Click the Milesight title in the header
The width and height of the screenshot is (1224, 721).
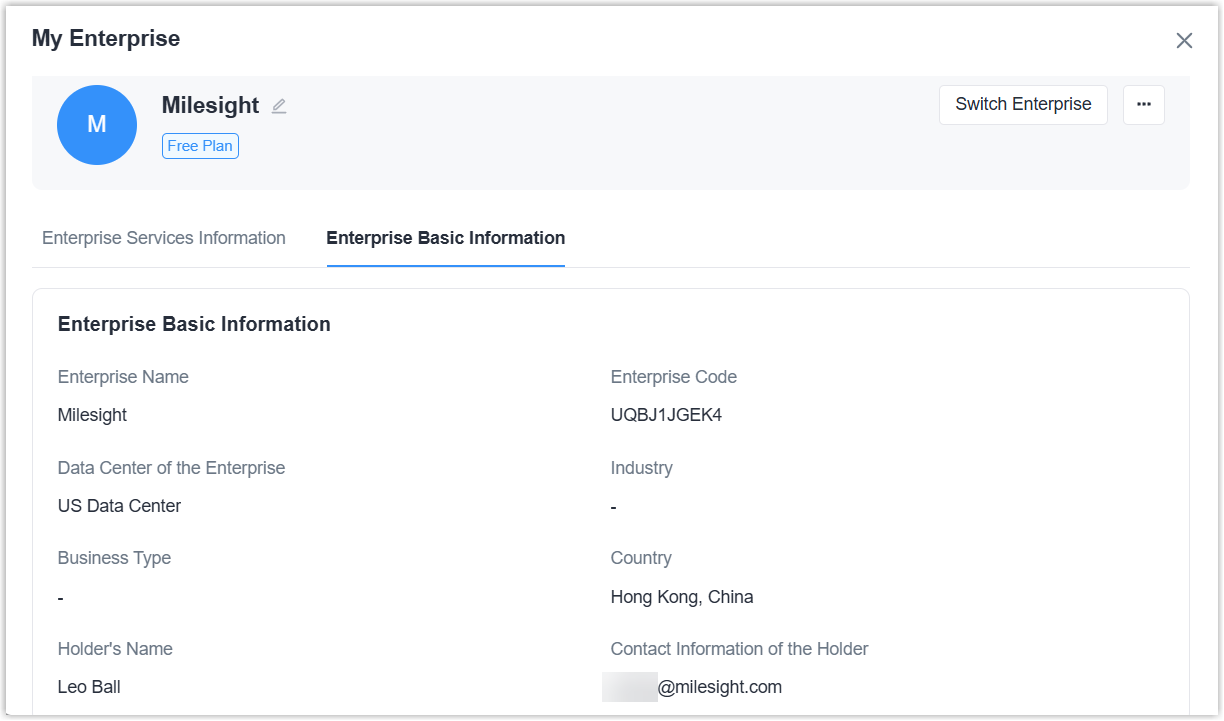point(210,106)
